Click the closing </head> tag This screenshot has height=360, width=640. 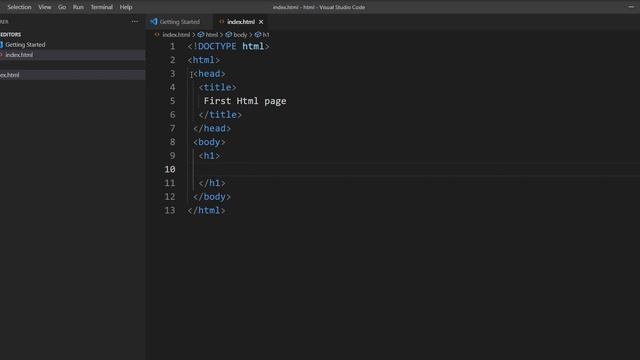tap(212, 129)
